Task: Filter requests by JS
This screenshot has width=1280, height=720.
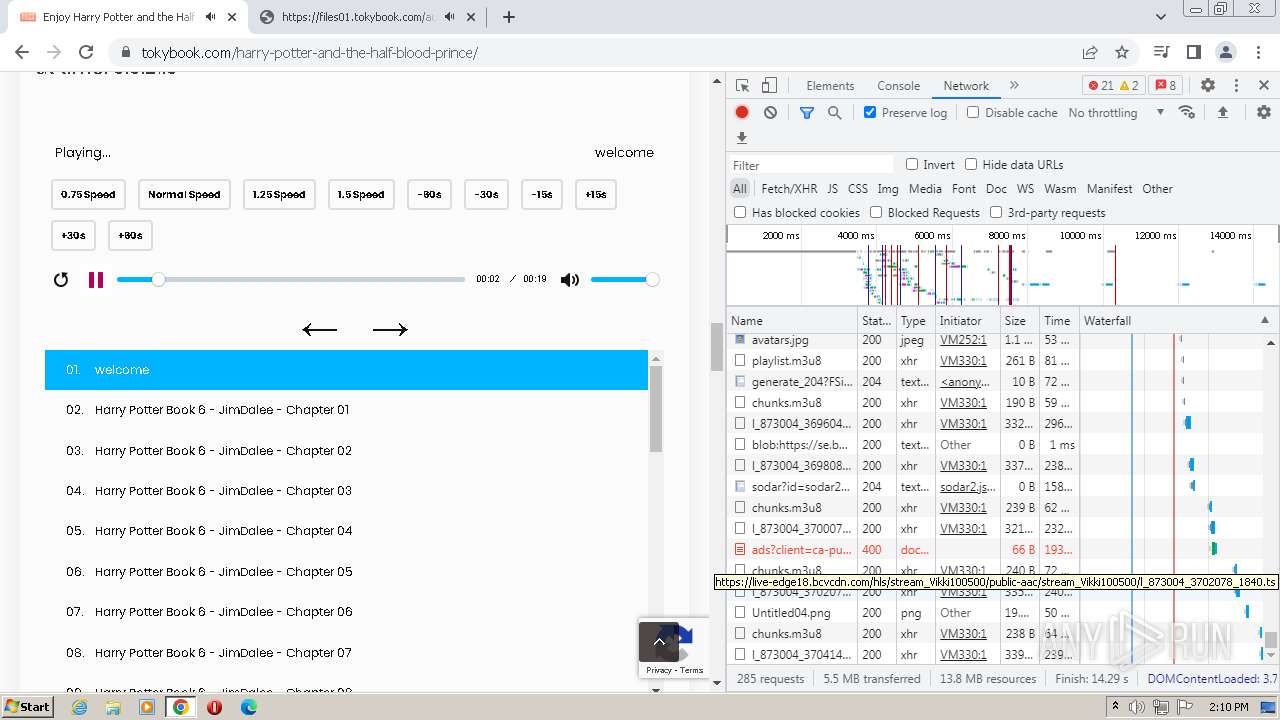Action: tap(833, 189)
